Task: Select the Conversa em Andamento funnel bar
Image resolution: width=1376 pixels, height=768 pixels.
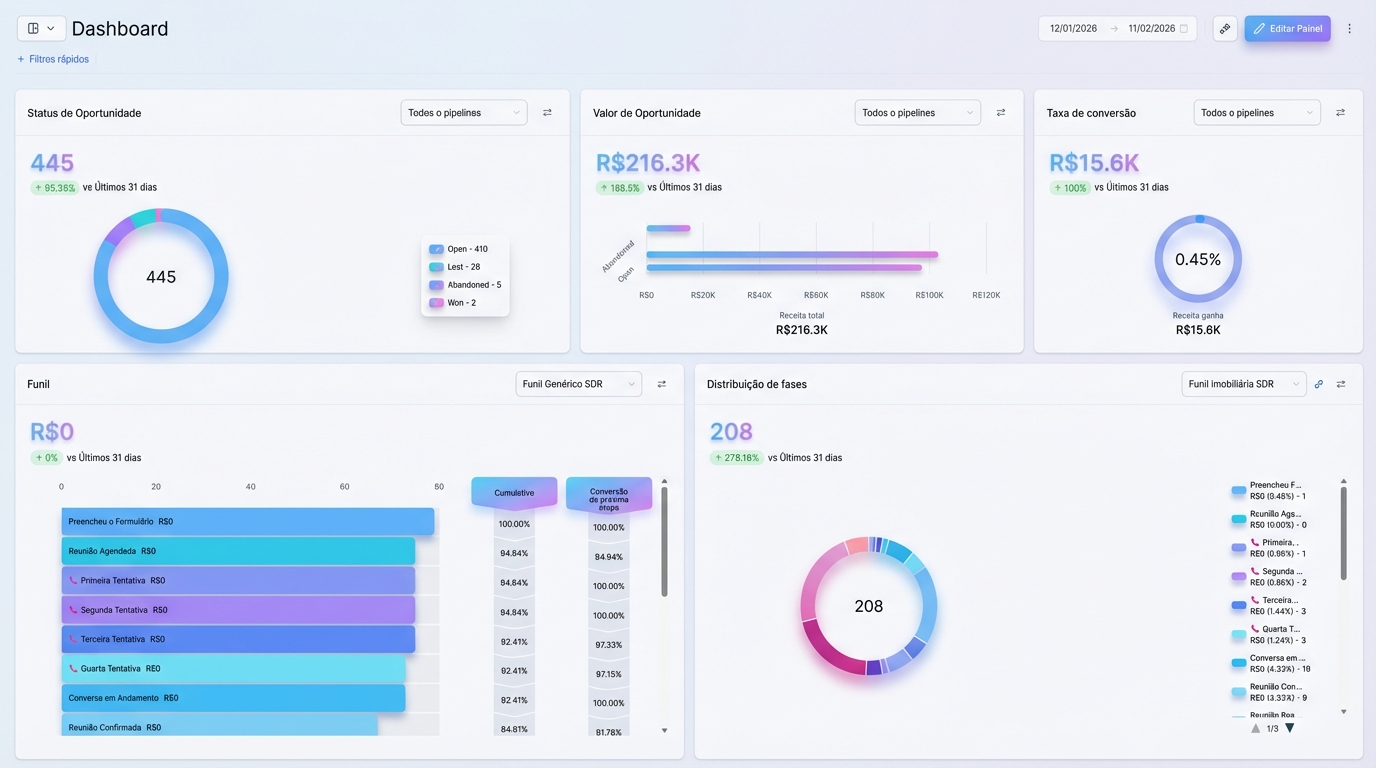Action: click(x=233, y=698)
